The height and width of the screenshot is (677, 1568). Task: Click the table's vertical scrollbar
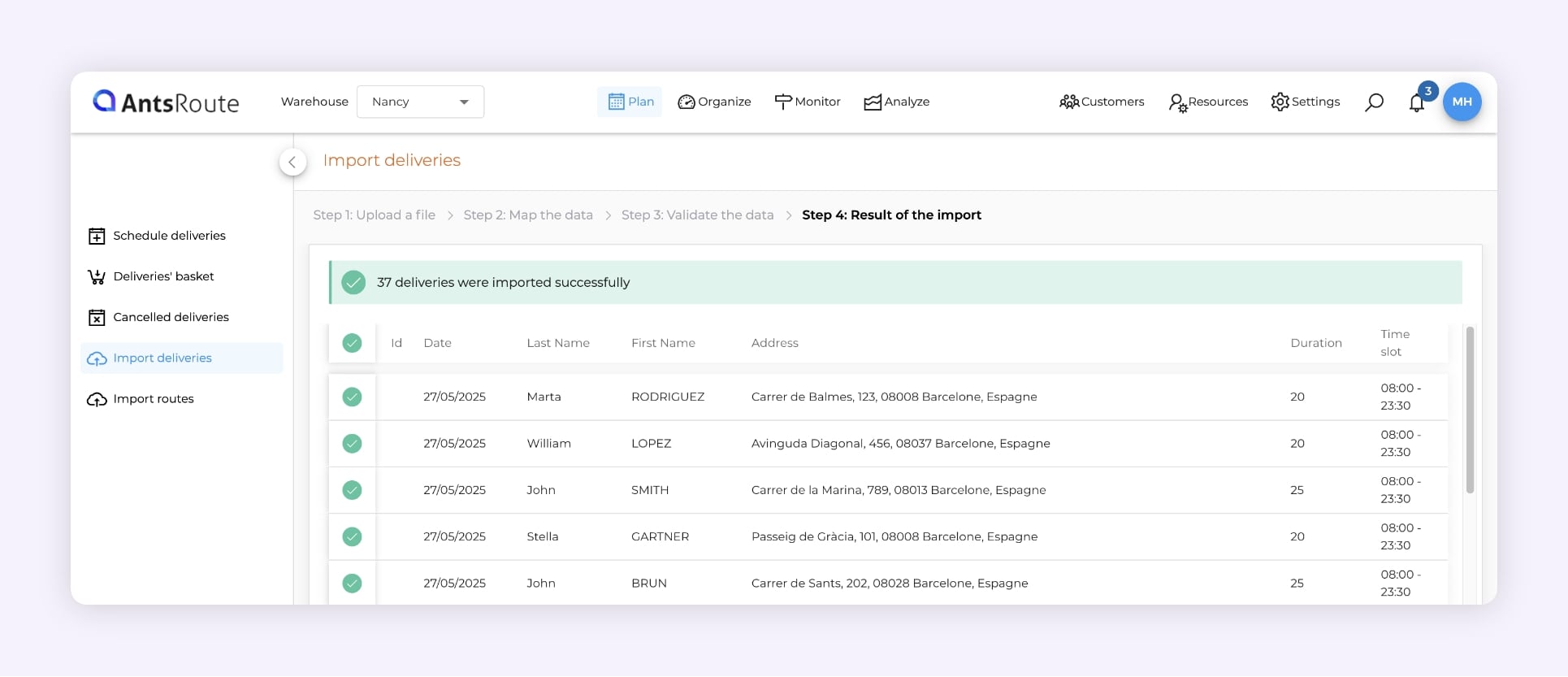pyautogui.click(x=1469, y=410)
